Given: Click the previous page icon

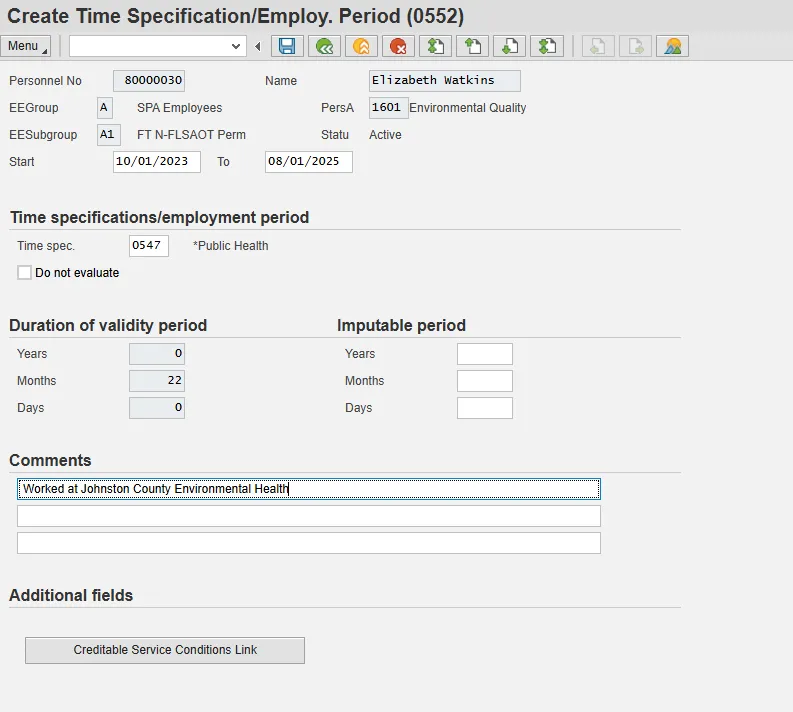Looking at the screenshot, I should point(472,46).
